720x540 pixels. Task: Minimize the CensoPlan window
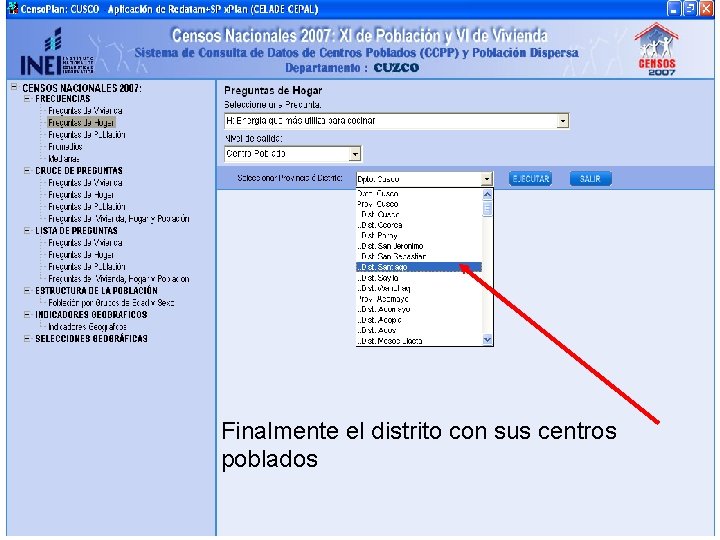click(x=674, y=9)
